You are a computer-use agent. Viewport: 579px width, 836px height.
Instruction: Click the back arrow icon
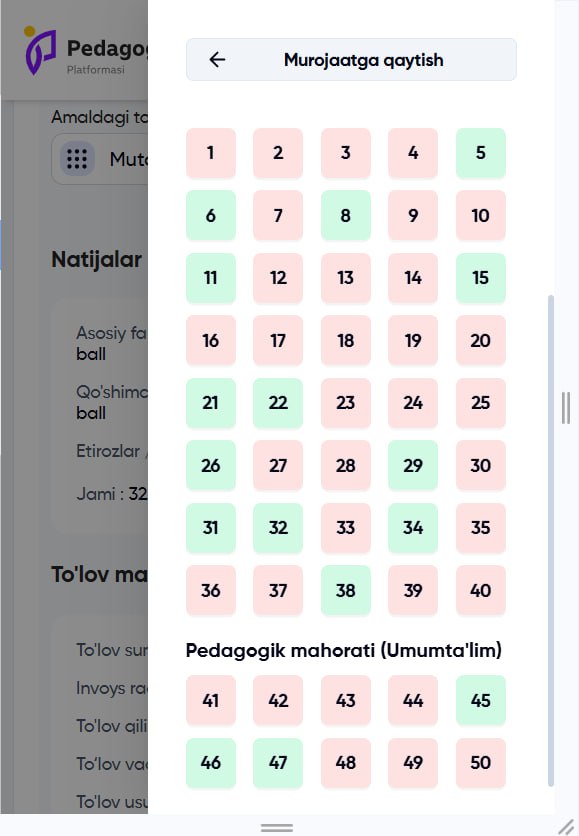coord(216,59)
